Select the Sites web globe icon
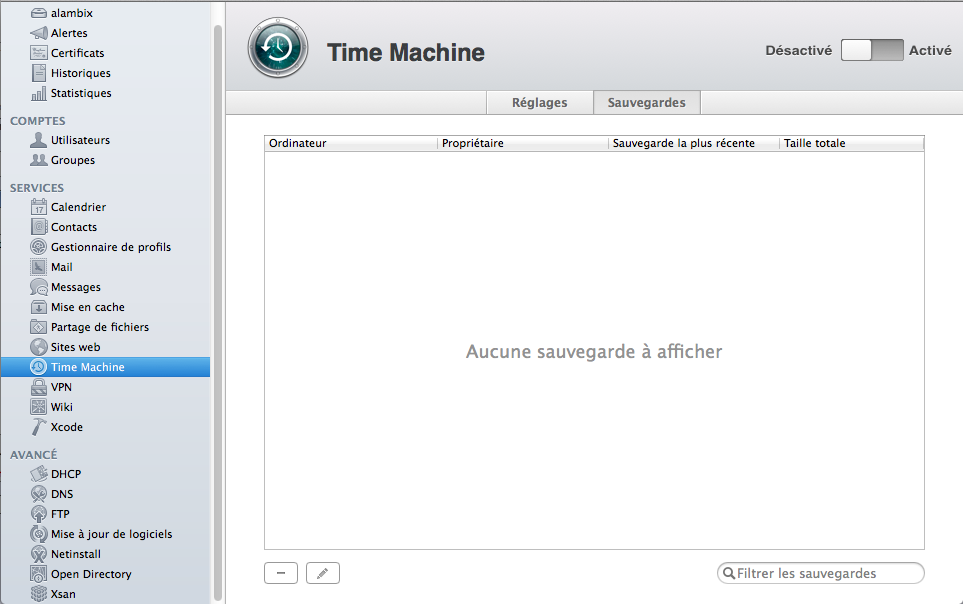 pyautogui.click(x=39, y=347)
